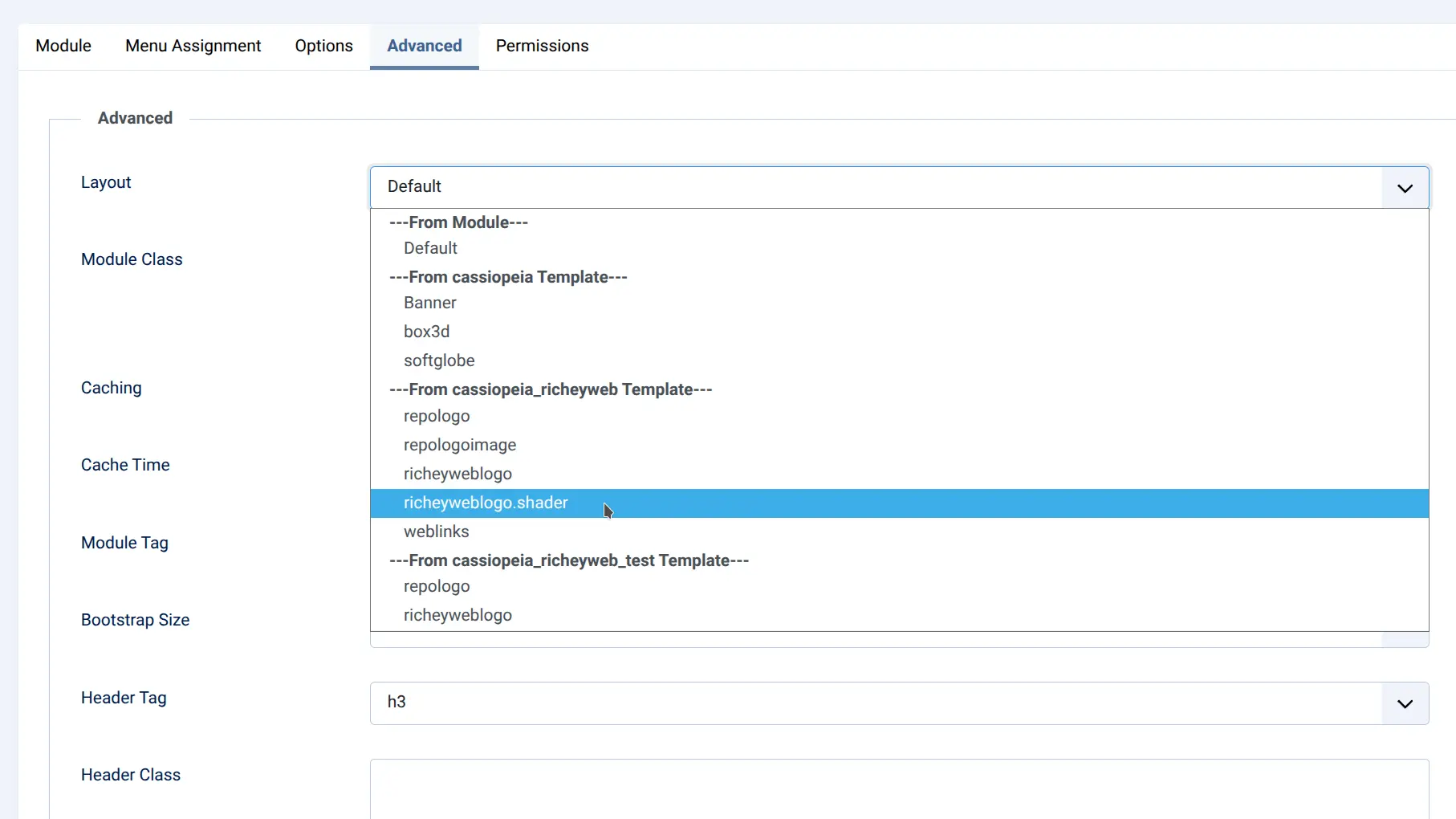Choose the weblinks layout option
Viewport: 1456px width, 819px height.
pyautogui.click(x=436, y=532)
